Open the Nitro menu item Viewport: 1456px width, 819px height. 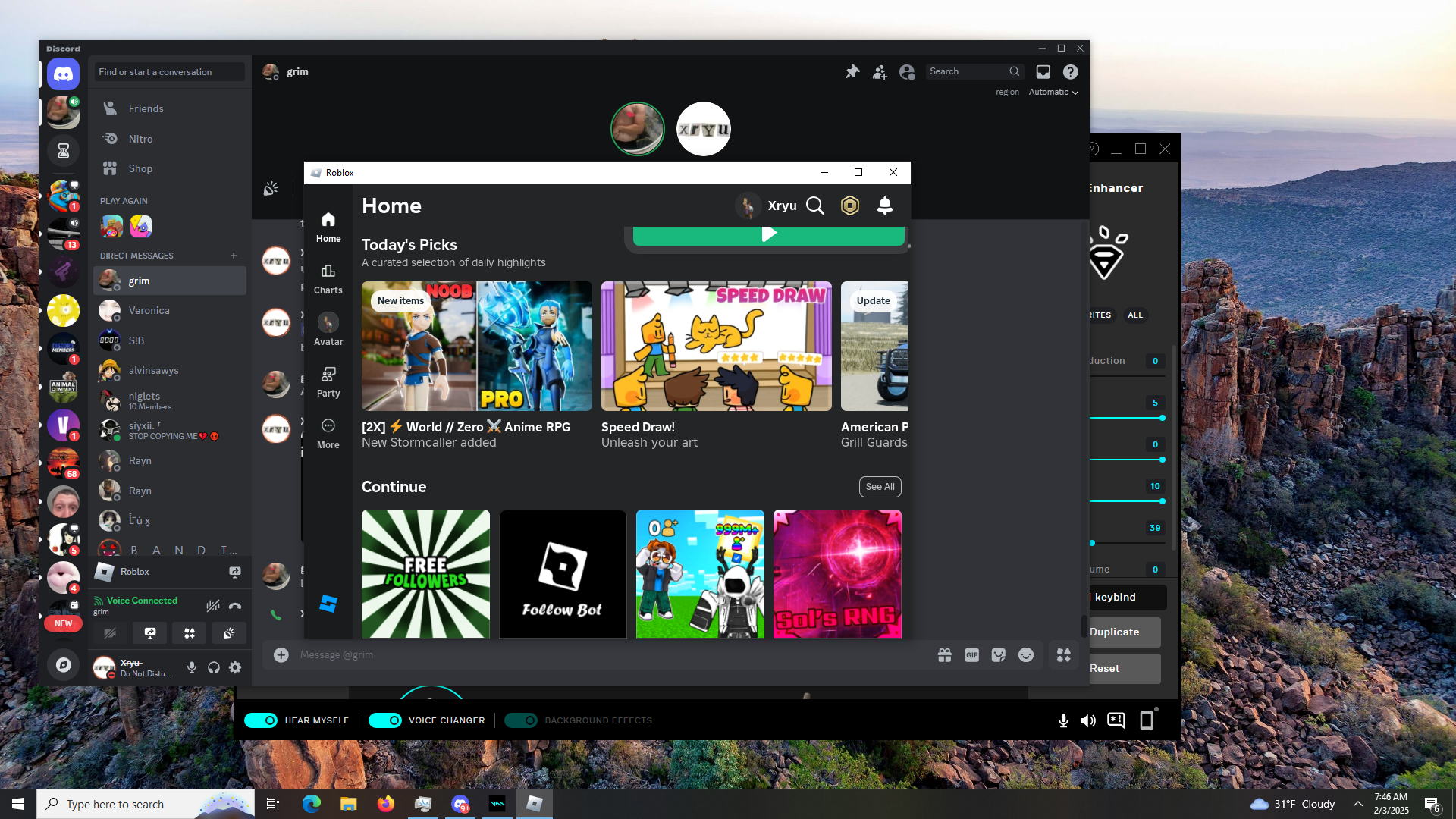tap(140, 139)
